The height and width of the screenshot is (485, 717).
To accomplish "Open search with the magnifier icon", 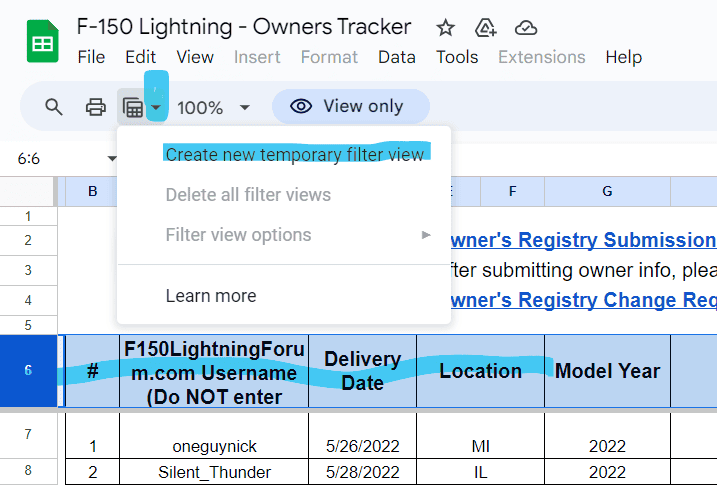I will click(54, 107).
